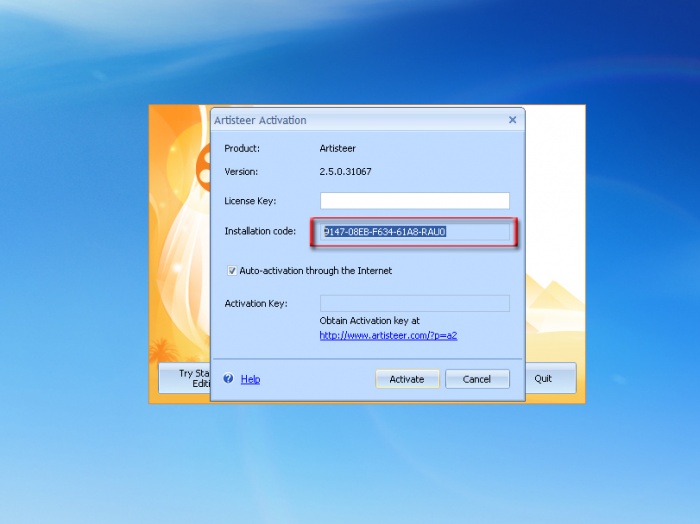The width and height of the screenshot is (700, 524).
Task: Click the Activate button
Action: (x=407, y=379)
